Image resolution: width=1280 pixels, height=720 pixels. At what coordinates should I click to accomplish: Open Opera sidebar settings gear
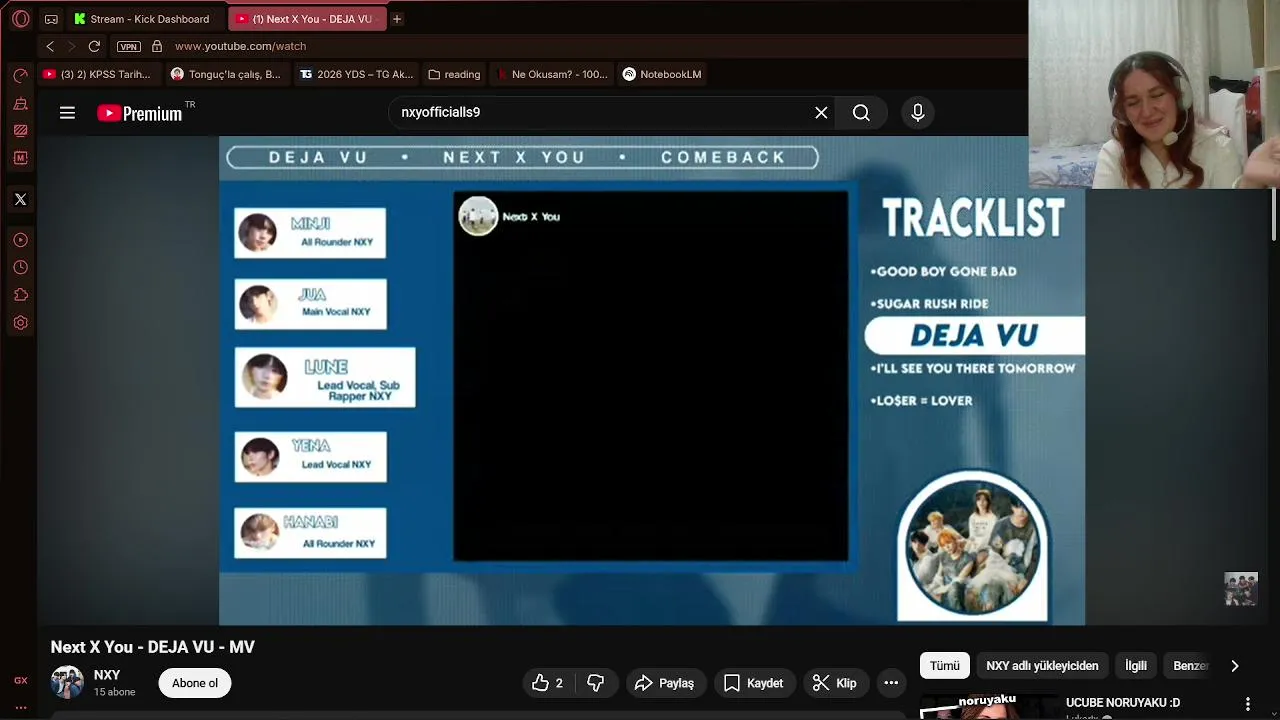pyautogui.click(x=20, y=323)
